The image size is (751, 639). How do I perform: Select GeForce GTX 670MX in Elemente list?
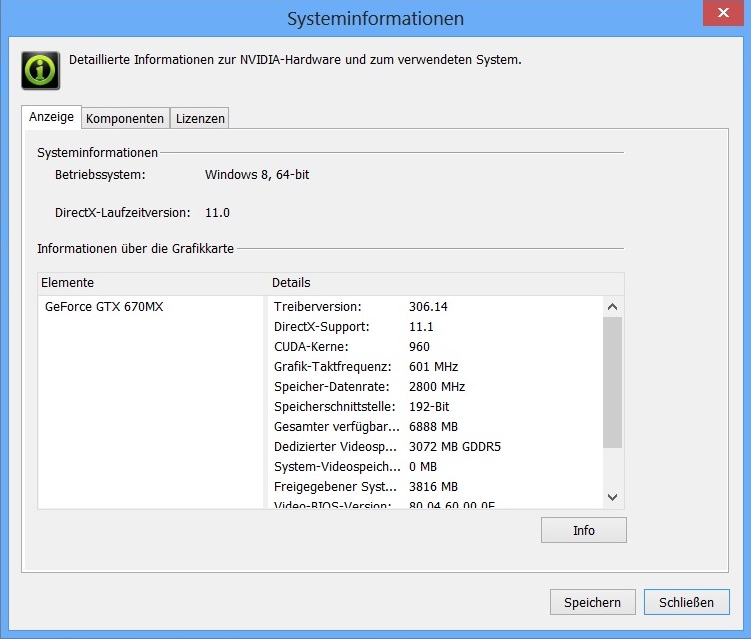[104, 307]
